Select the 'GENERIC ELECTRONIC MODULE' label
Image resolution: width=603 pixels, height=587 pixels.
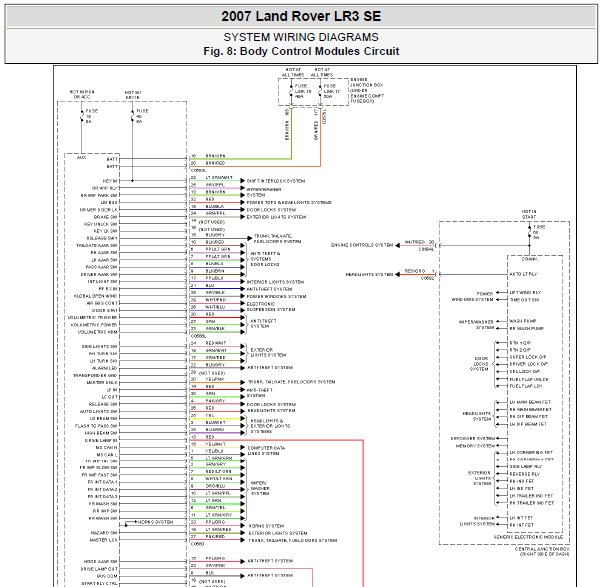528,537
